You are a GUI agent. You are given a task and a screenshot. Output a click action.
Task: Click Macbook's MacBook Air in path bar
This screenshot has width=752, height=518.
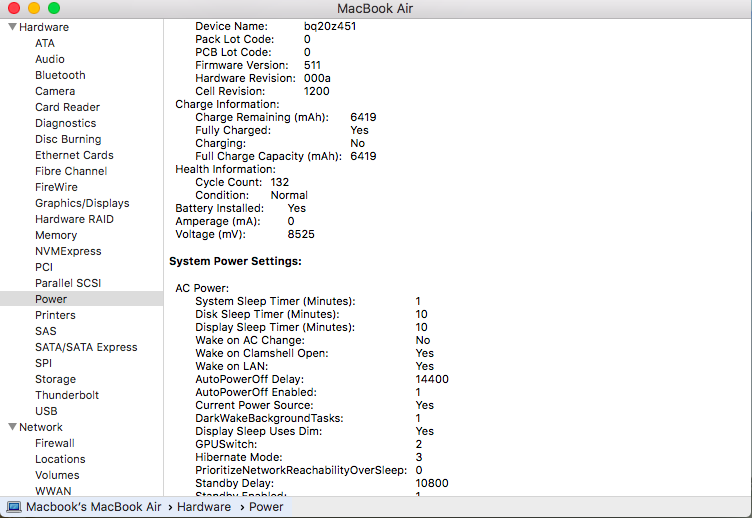(94, 507)
